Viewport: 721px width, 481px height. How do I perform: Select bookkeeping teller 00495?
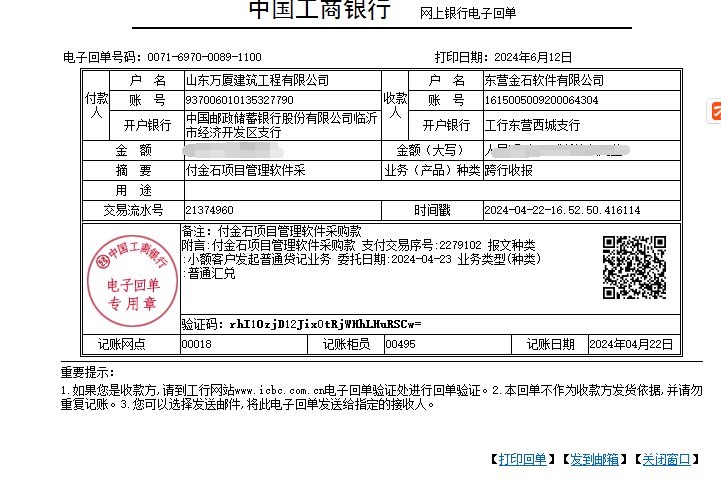click(x=400, y=344)
